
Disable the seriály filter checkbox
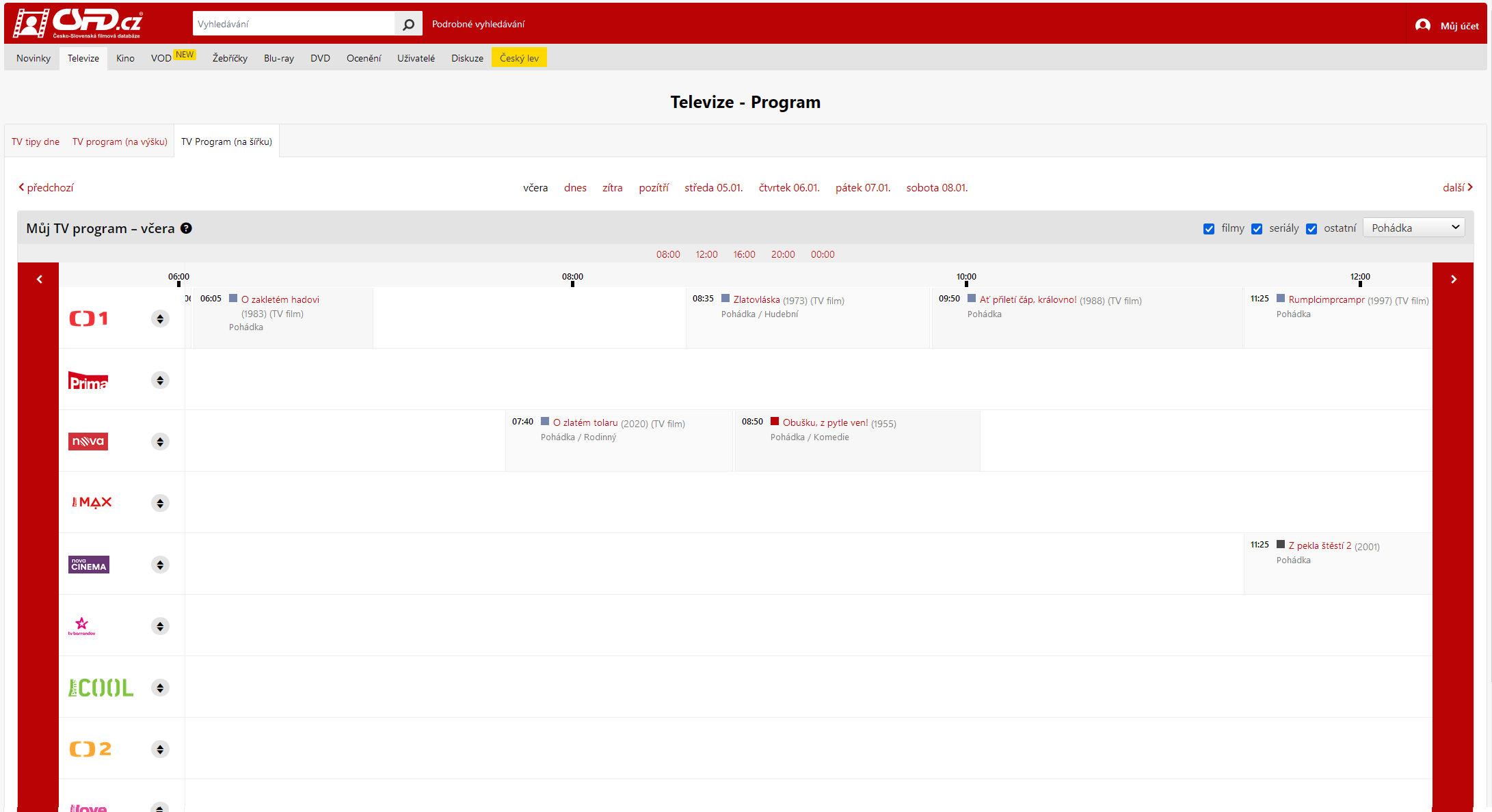click(1257, 228)
